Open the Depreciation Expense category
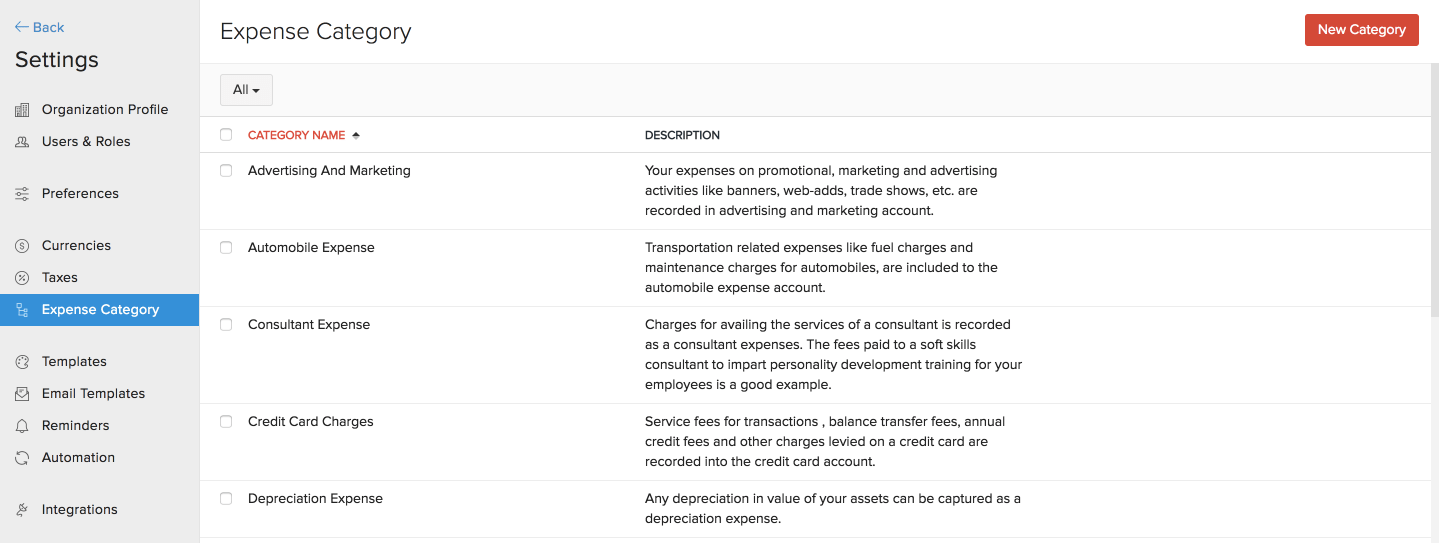Image resolution: width=1439 pixels, height=543 pixels. [x=315, y=499]
